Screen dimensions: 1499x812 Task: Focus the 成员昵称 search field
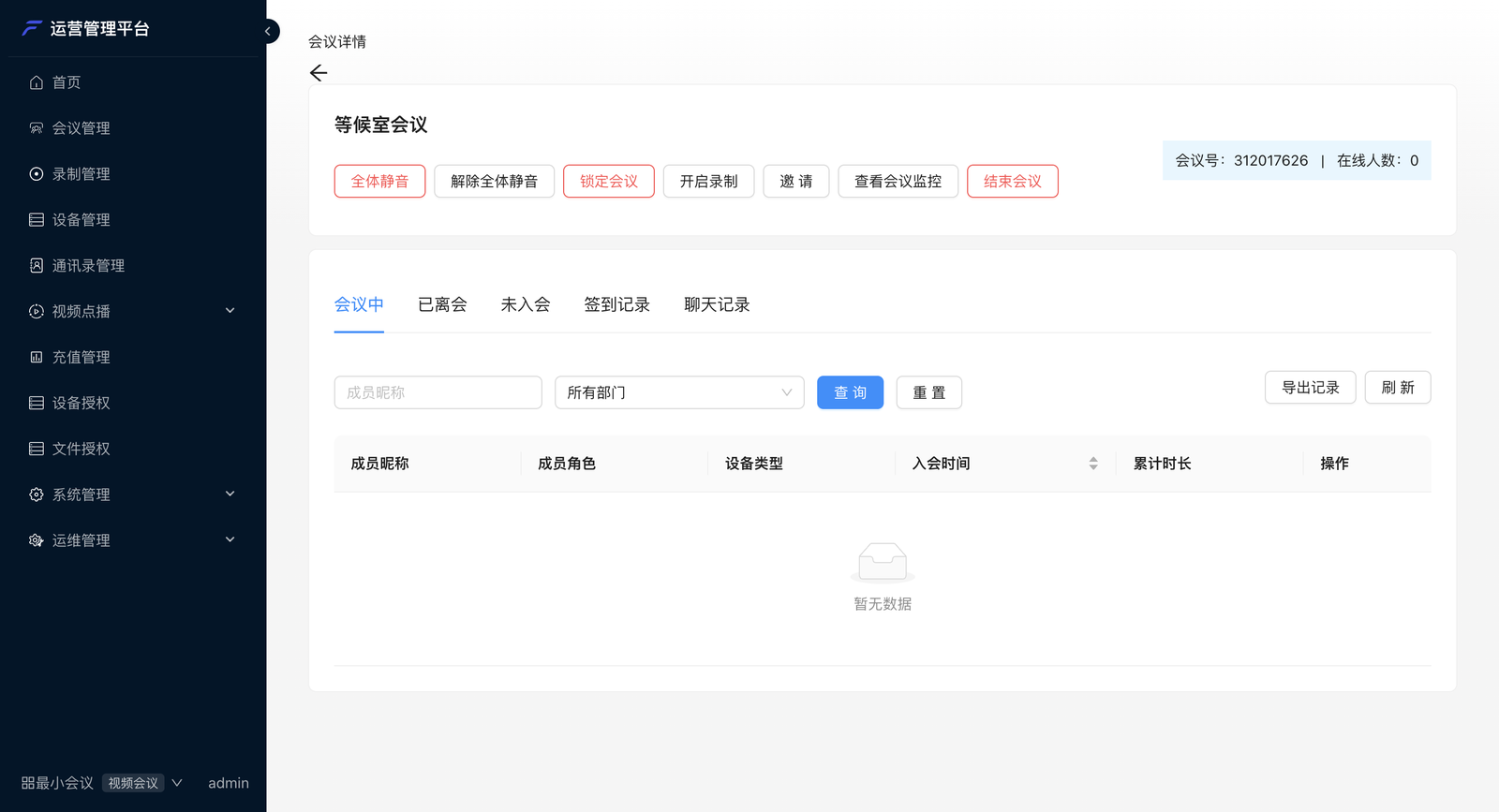pos(438,392)
